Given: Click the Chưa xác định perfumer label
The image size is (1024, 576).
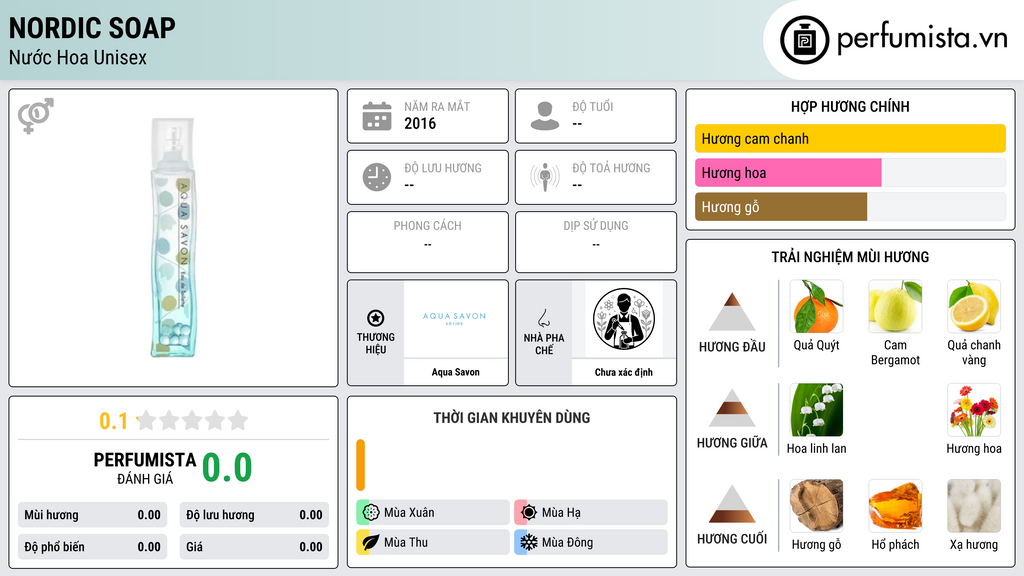Looking at the screenshot, I should click(624, 372).
